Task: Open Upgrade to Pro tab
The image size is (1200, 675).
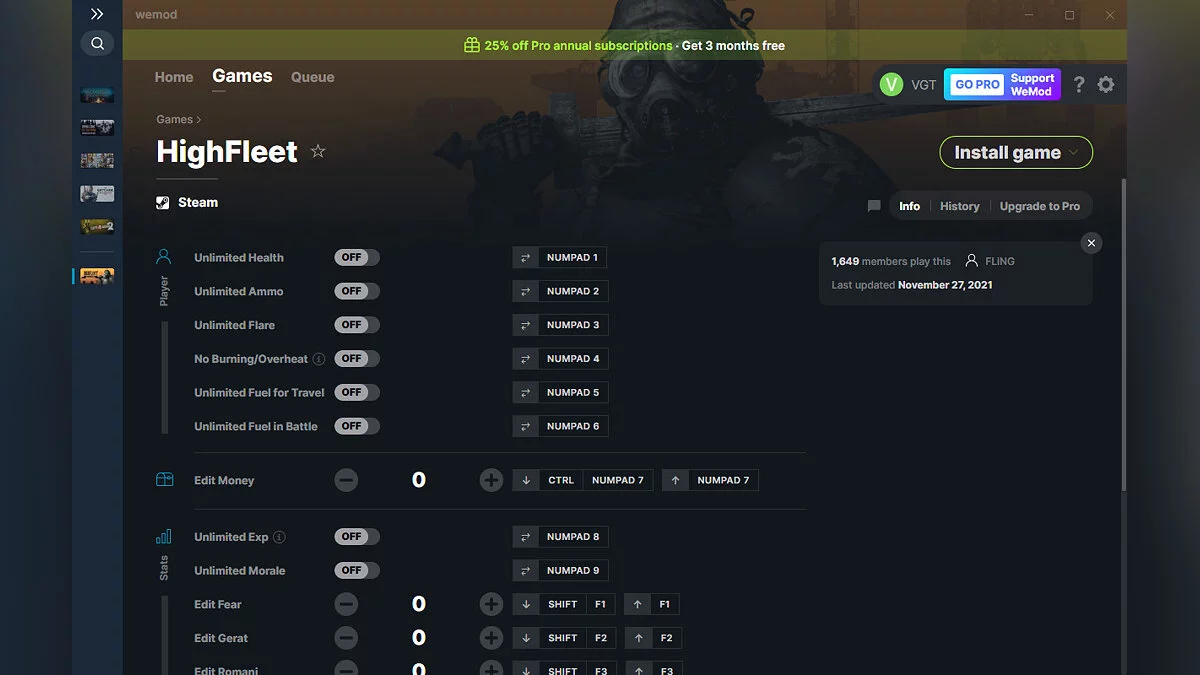Action: click(1040, 206)
